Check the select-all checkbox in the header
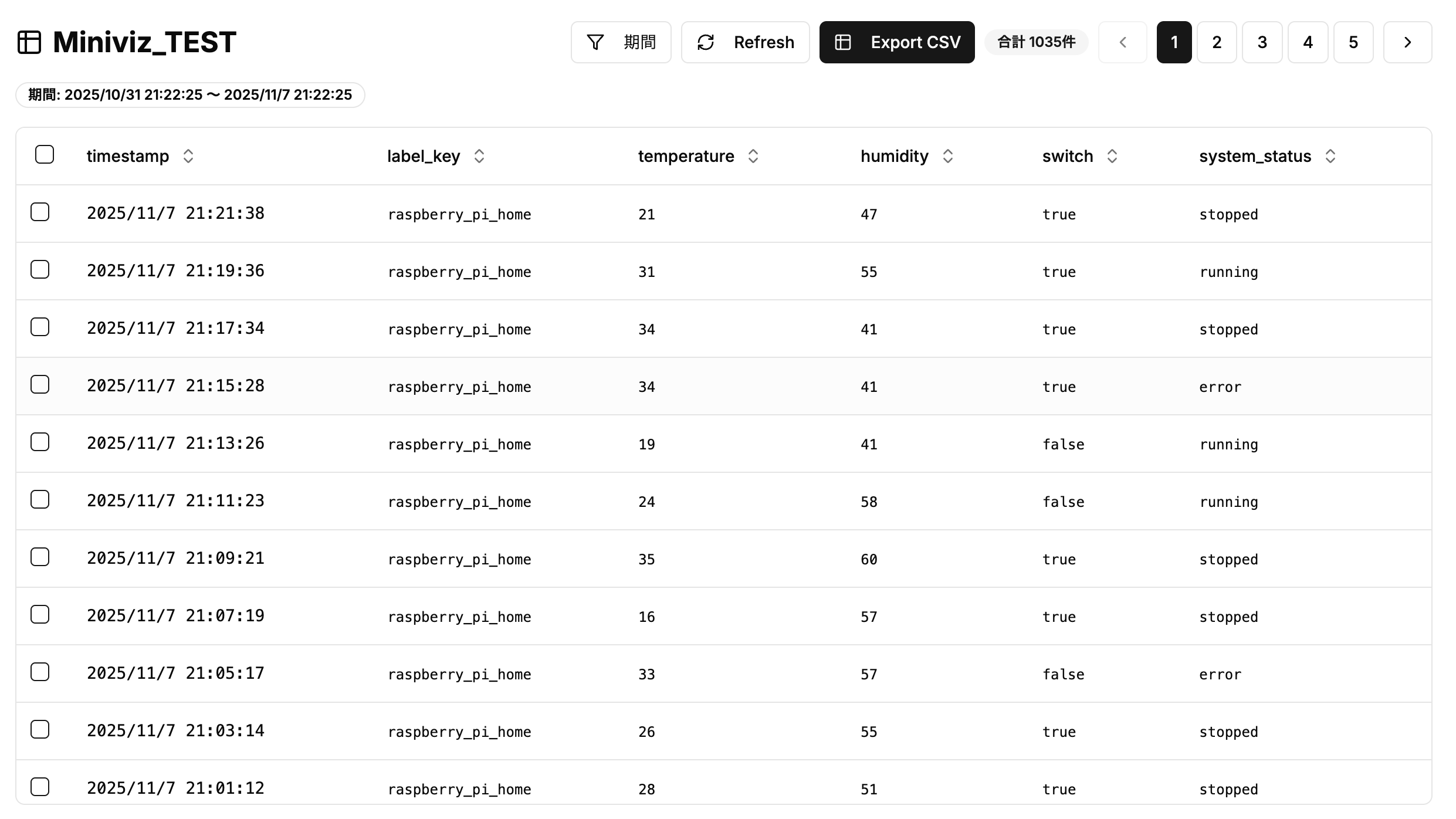1456x819 pixels. pyautogui.click(x=45, y=154)
